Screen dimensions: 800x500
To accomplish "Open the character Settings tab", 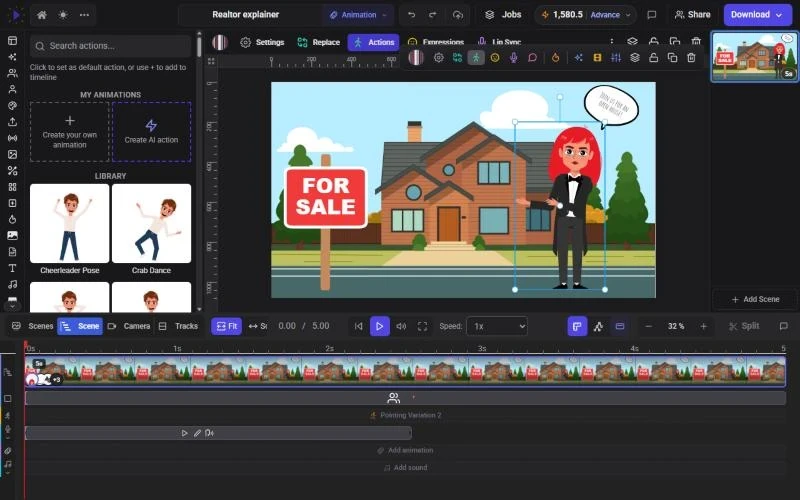I will (x=262, y=42).
